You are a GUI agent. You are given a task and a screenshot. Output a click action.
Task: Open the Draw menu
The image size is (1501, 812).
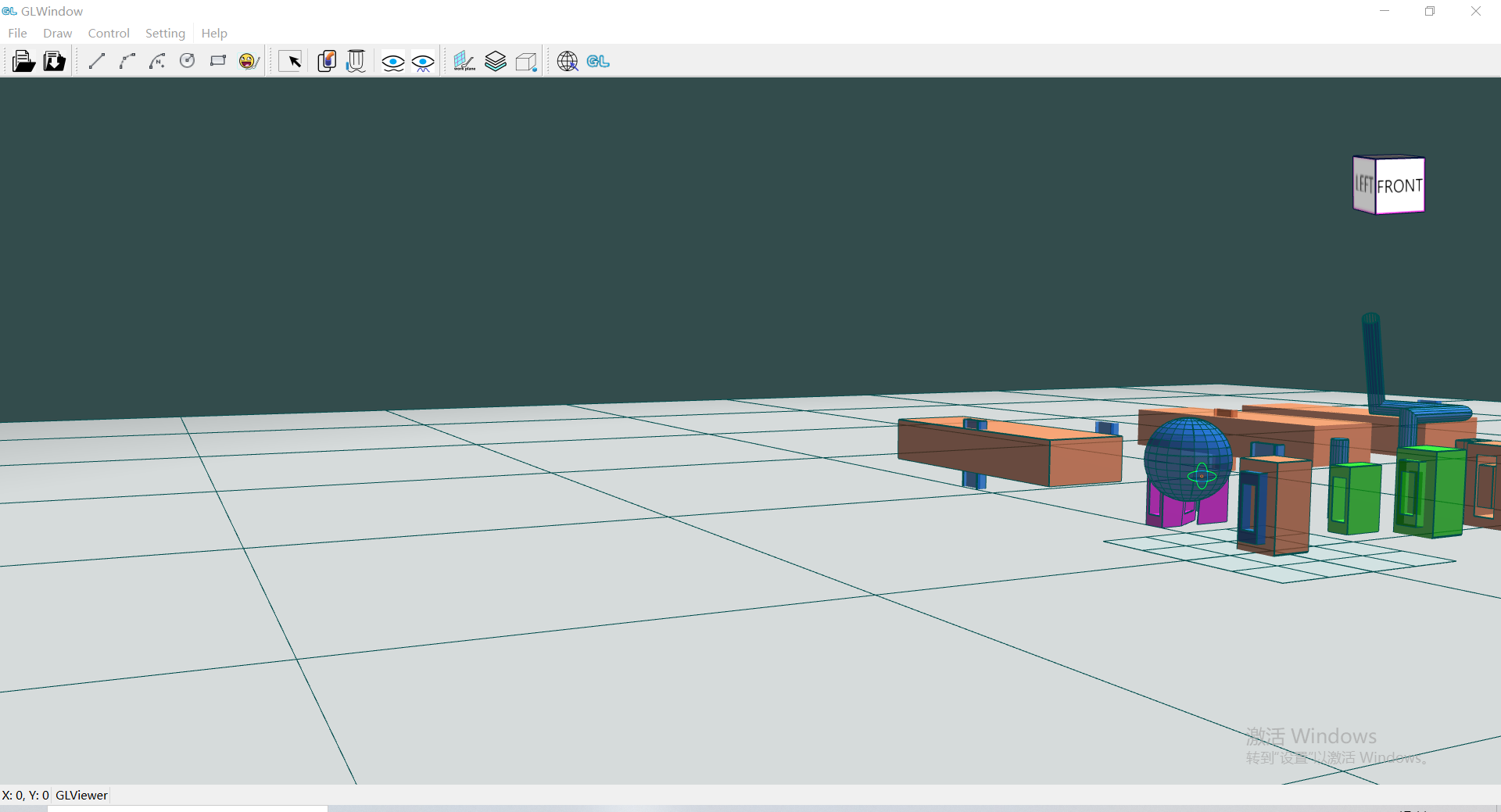pyautogui.click(x=57, y=33)
